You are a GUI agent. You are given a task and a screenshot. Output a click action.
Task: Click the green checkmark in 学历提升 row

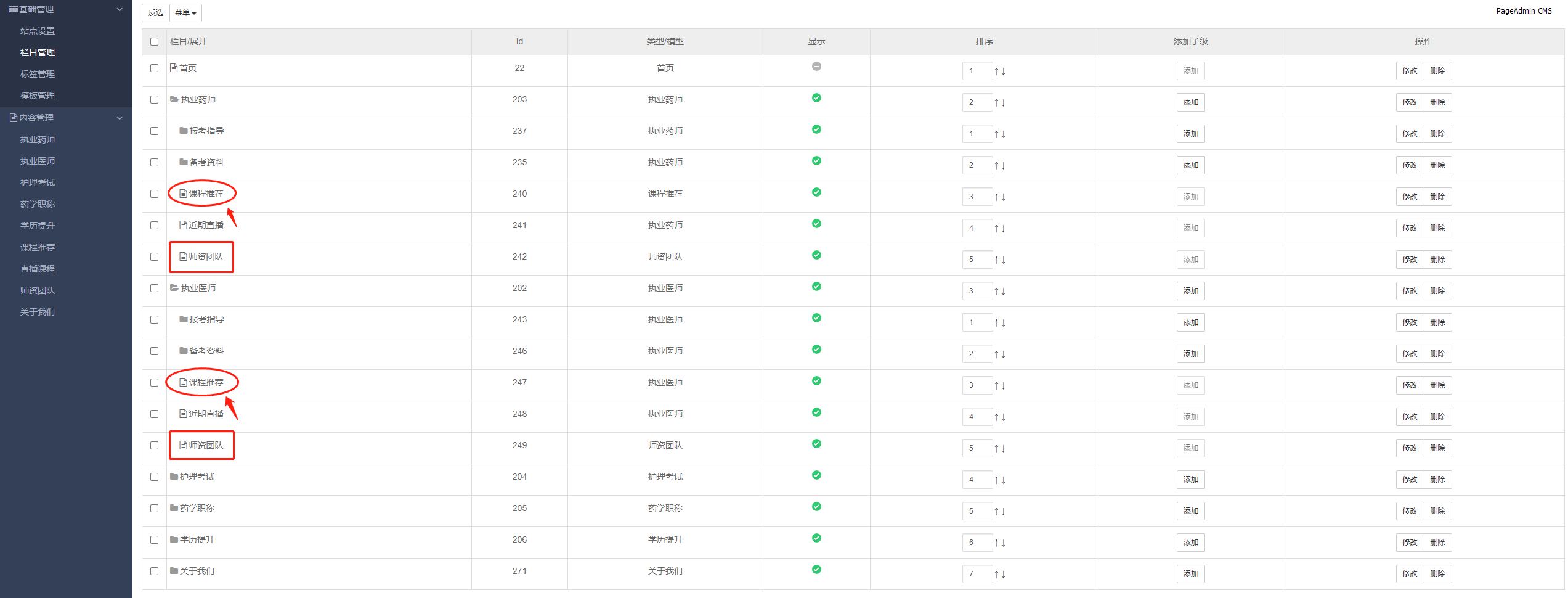(x=816, y=538)
